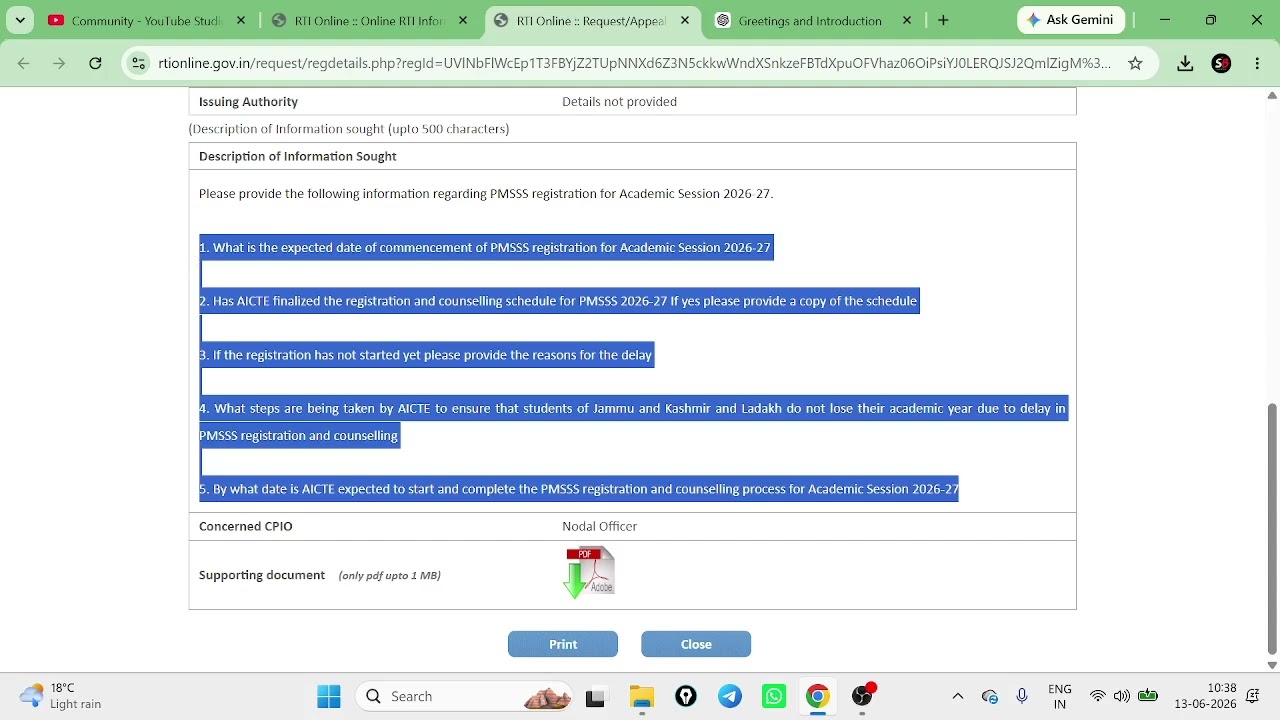Screen dimensions: 1280x720
Task: Click question 1 about commencement date
Action: point(485,247)
